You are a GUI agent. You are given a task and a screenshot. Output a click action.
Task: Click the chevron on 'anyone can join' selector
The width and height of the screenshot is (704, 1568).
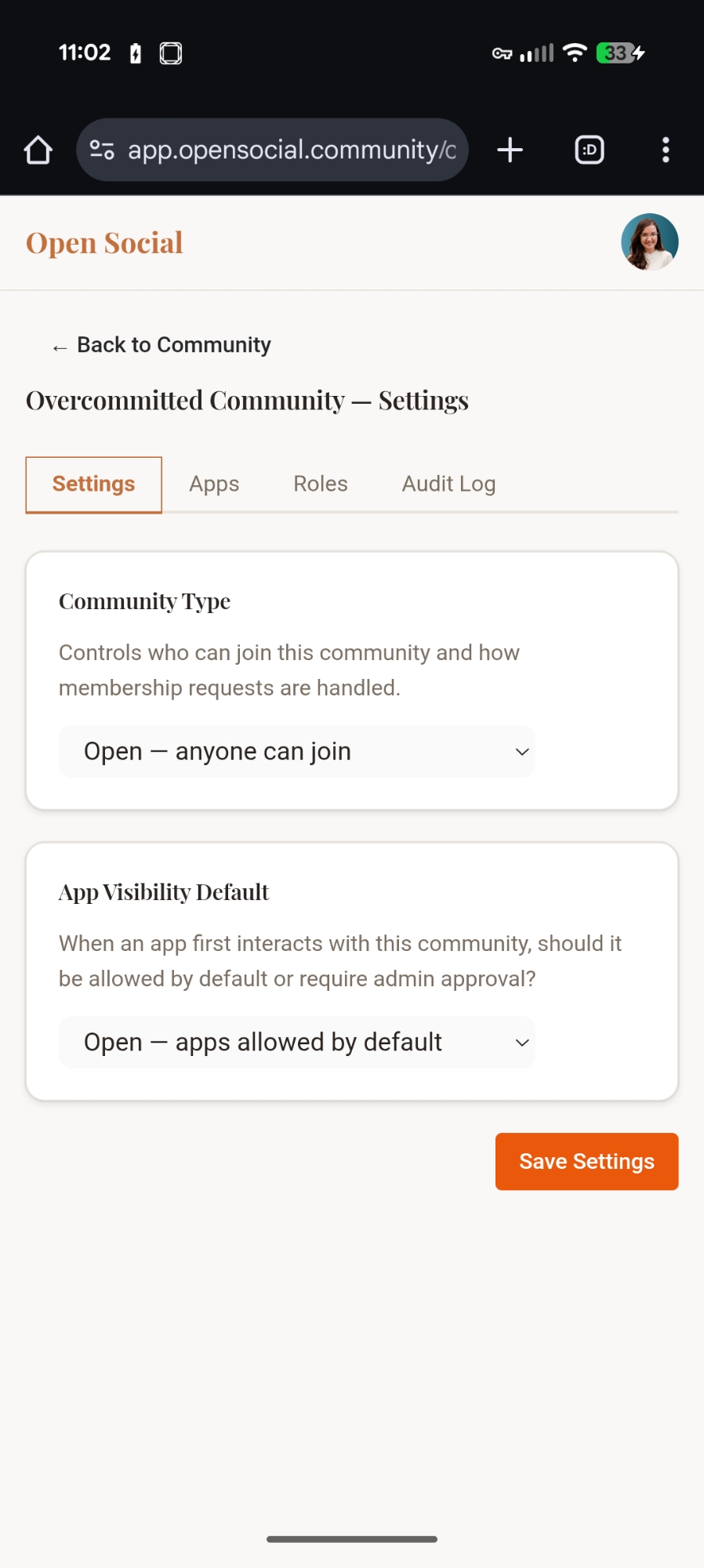coord(522,752)
